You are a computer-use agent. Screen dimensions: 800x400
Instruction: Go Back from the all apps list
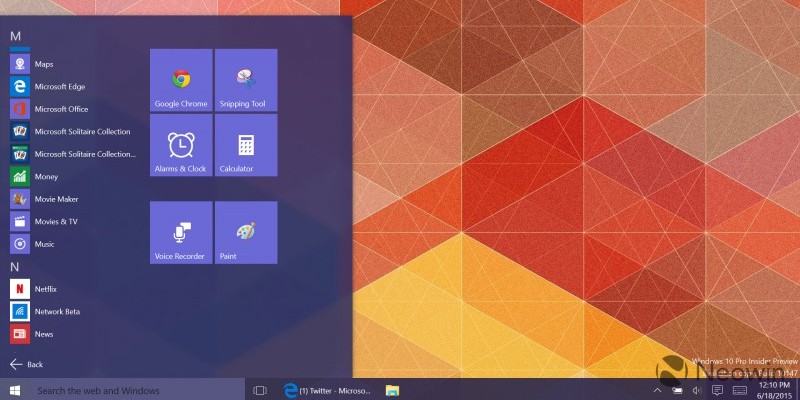coord(27,364)
